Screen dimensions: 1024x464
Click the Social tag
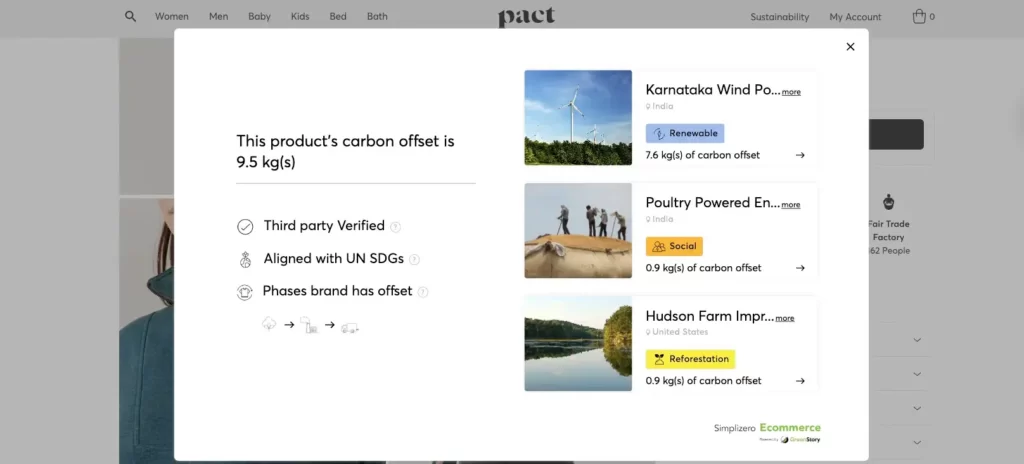click(x=674, y=246)
